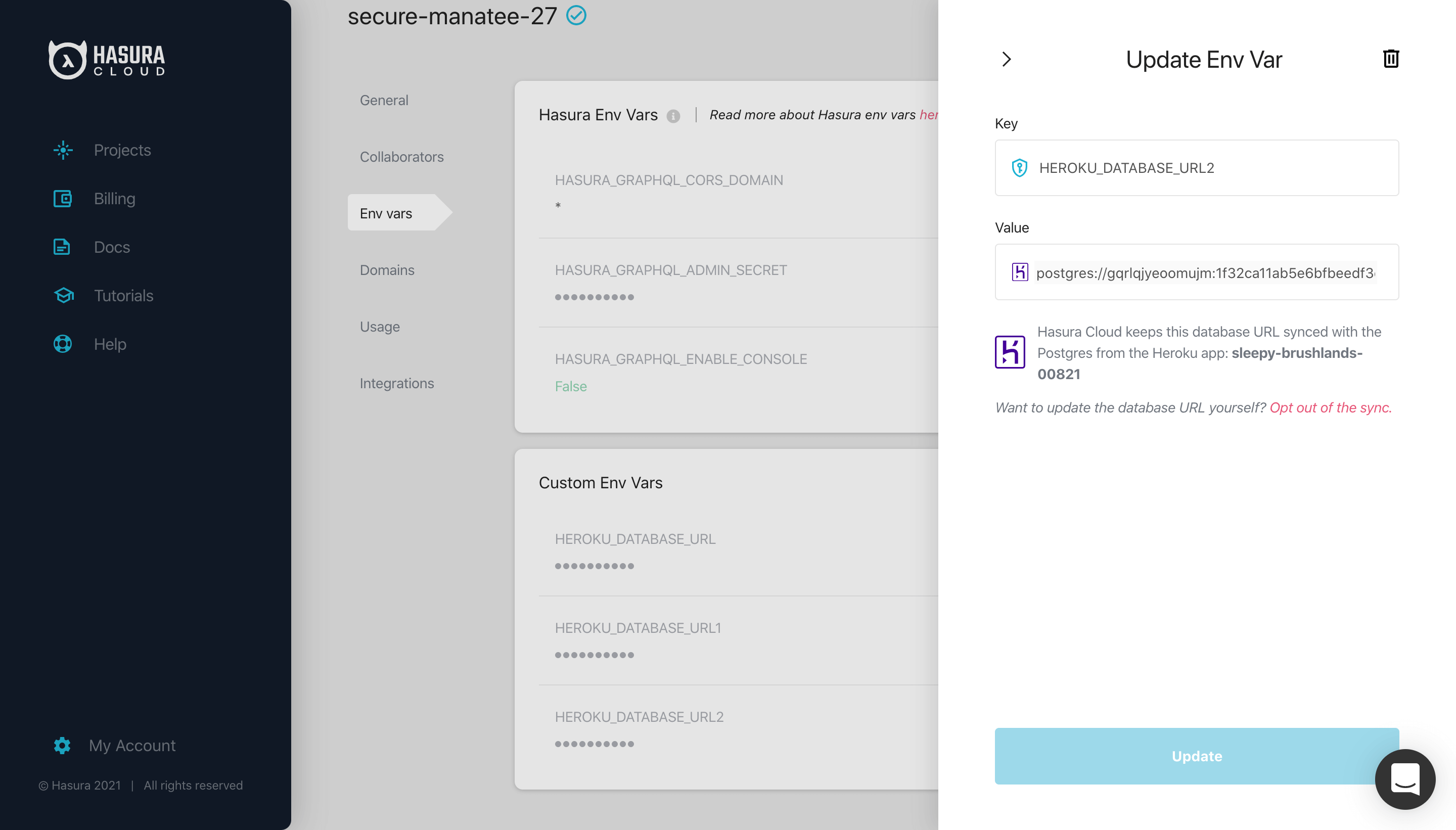Image resolution: width=1456 pixels, height=830 pixels.
Task: Open Projects from the sidebar
Action: 122,150
